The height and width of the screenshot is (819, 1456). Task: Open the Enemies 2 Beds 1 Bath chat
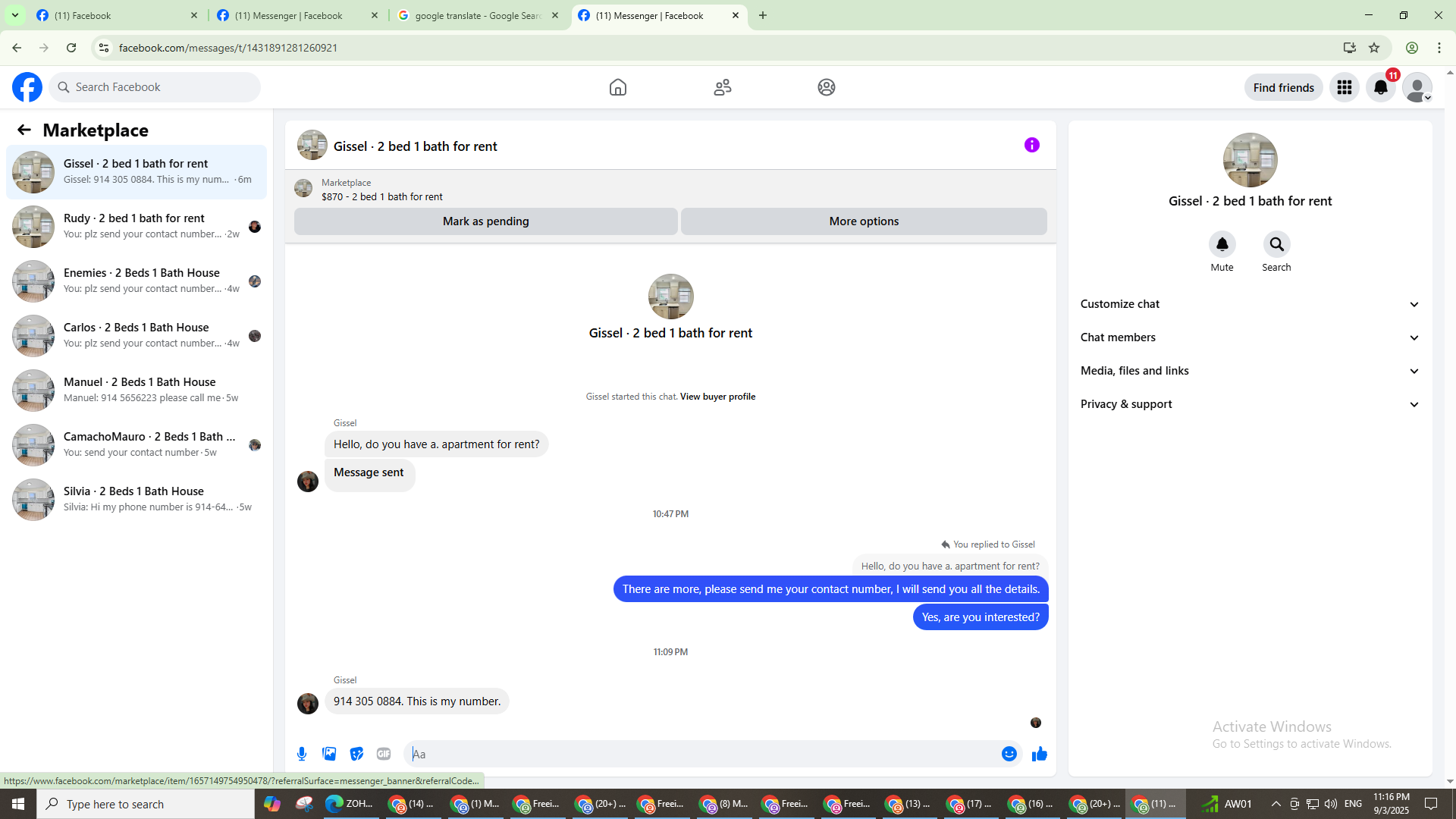coord(136,281)
